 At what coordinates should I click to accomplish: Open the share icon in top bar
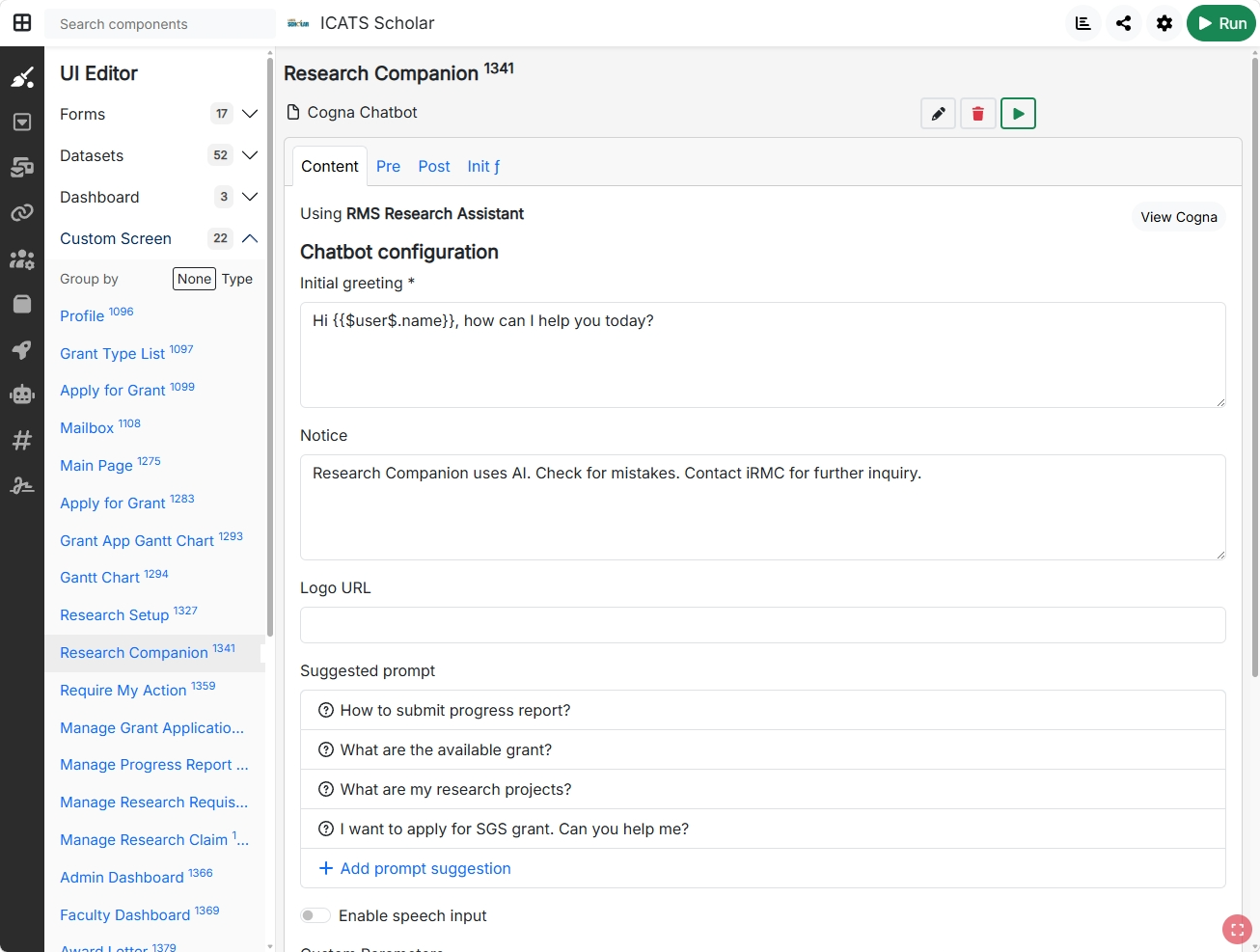[x=1124, y=23]
